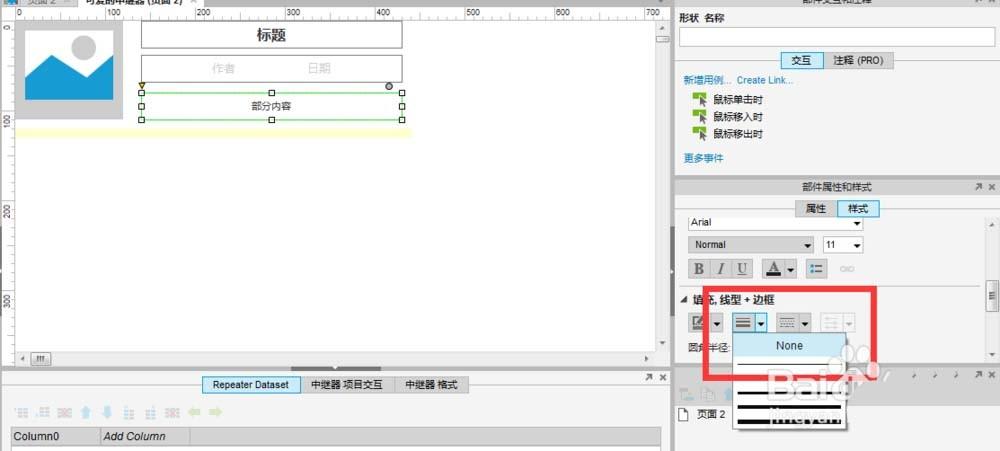Collapse the 填充, 线型 + 边框 section
The image size is (1000, 451).
[684, 299]
